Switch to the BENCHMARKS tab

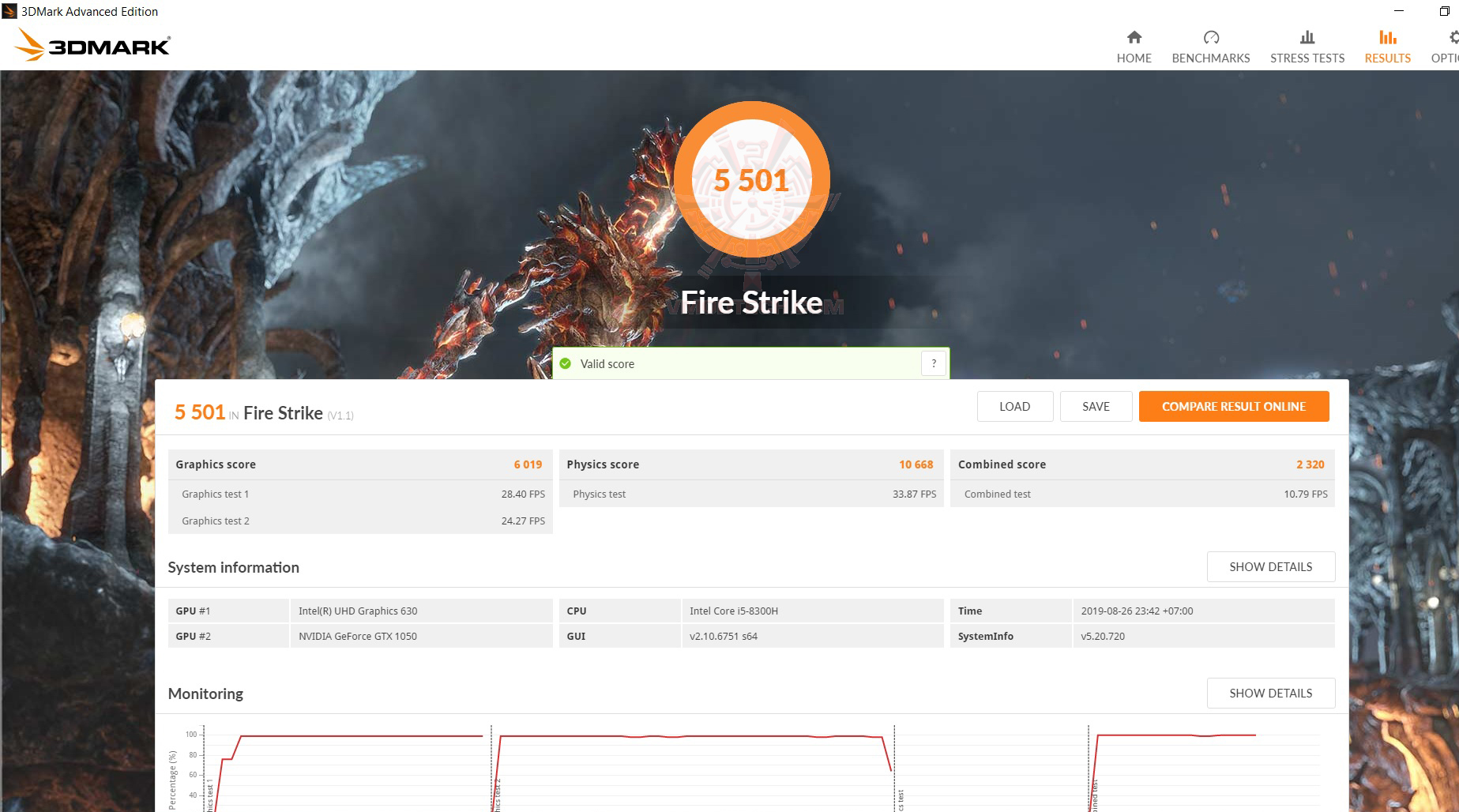[x=1211, y=47]
